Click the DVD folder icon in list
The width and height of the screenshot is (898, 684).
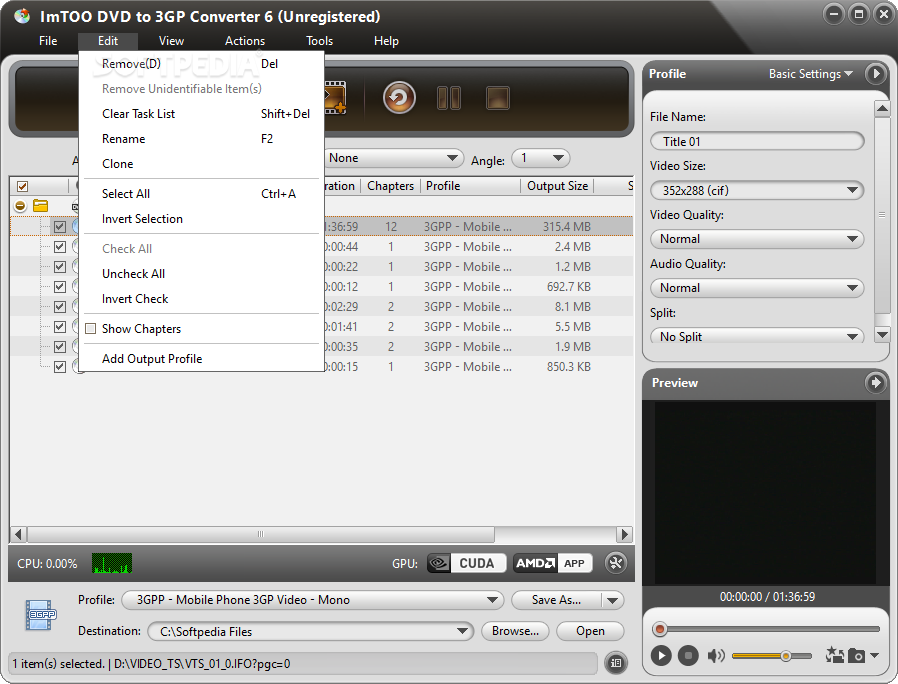40,206
